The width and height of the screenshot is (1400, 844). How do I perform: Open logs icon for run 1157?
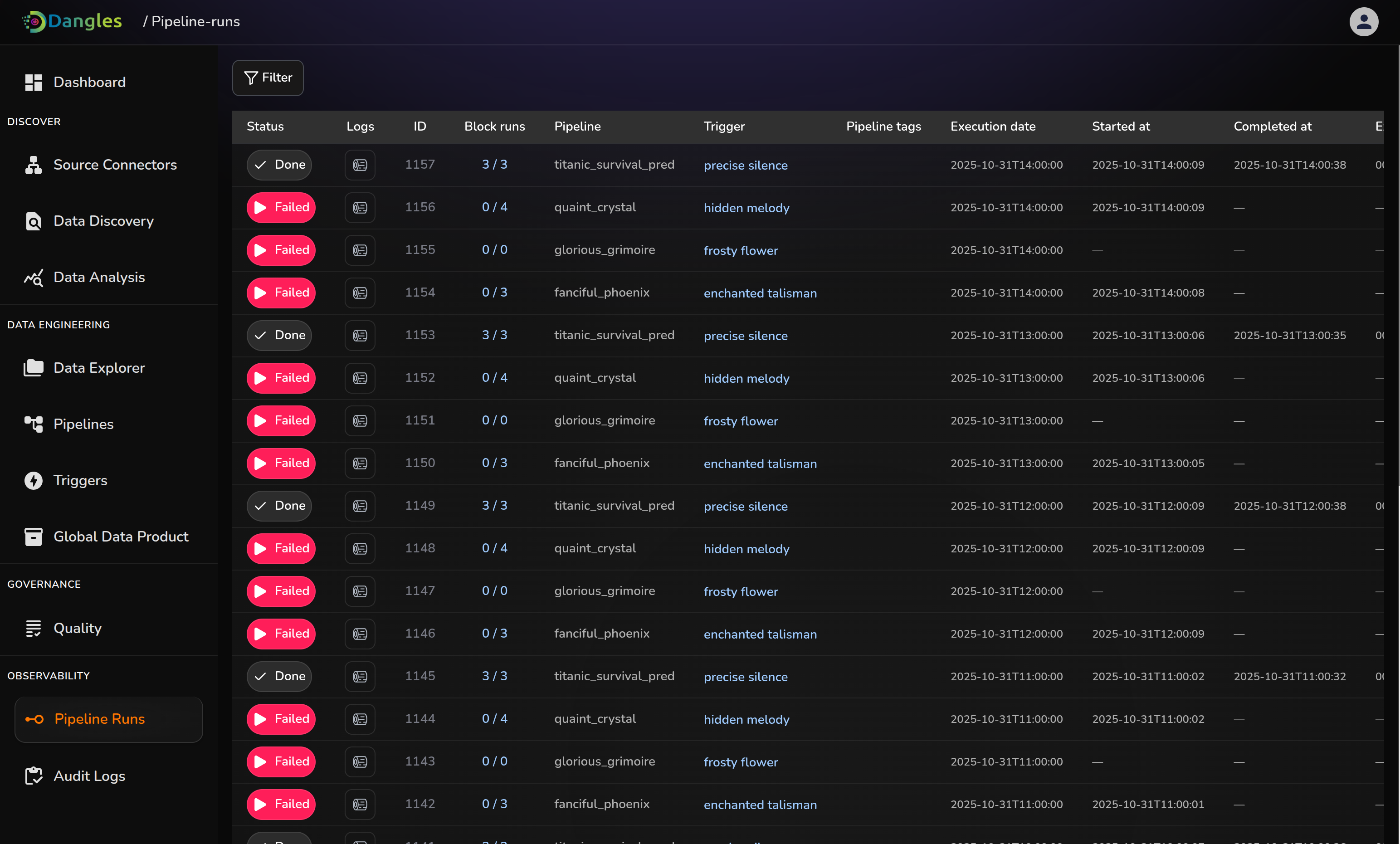tap(360, 165)
